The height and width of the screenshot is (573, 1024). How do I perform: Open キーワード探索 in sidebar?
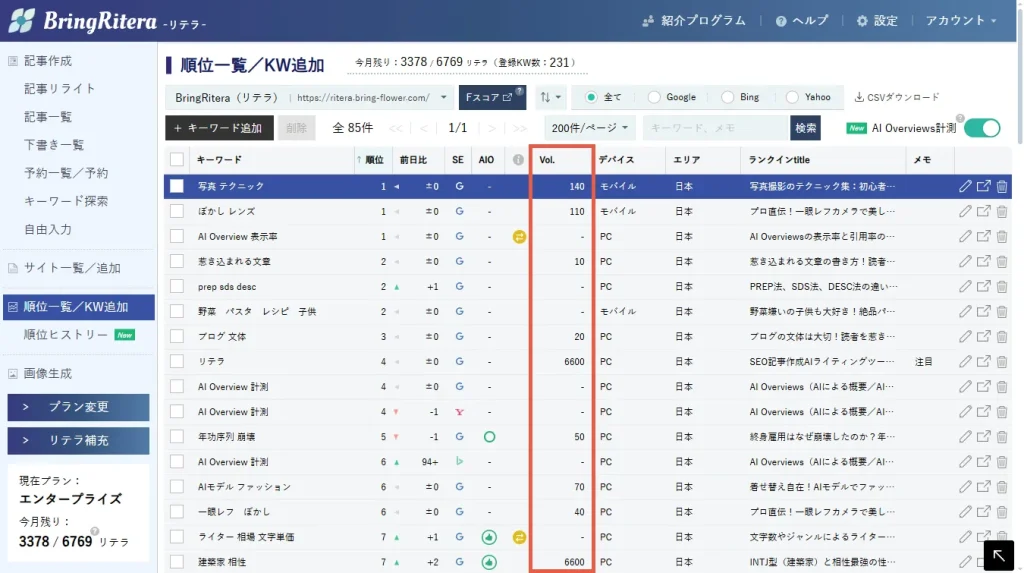pyautogui.click(x=66, y=201)
